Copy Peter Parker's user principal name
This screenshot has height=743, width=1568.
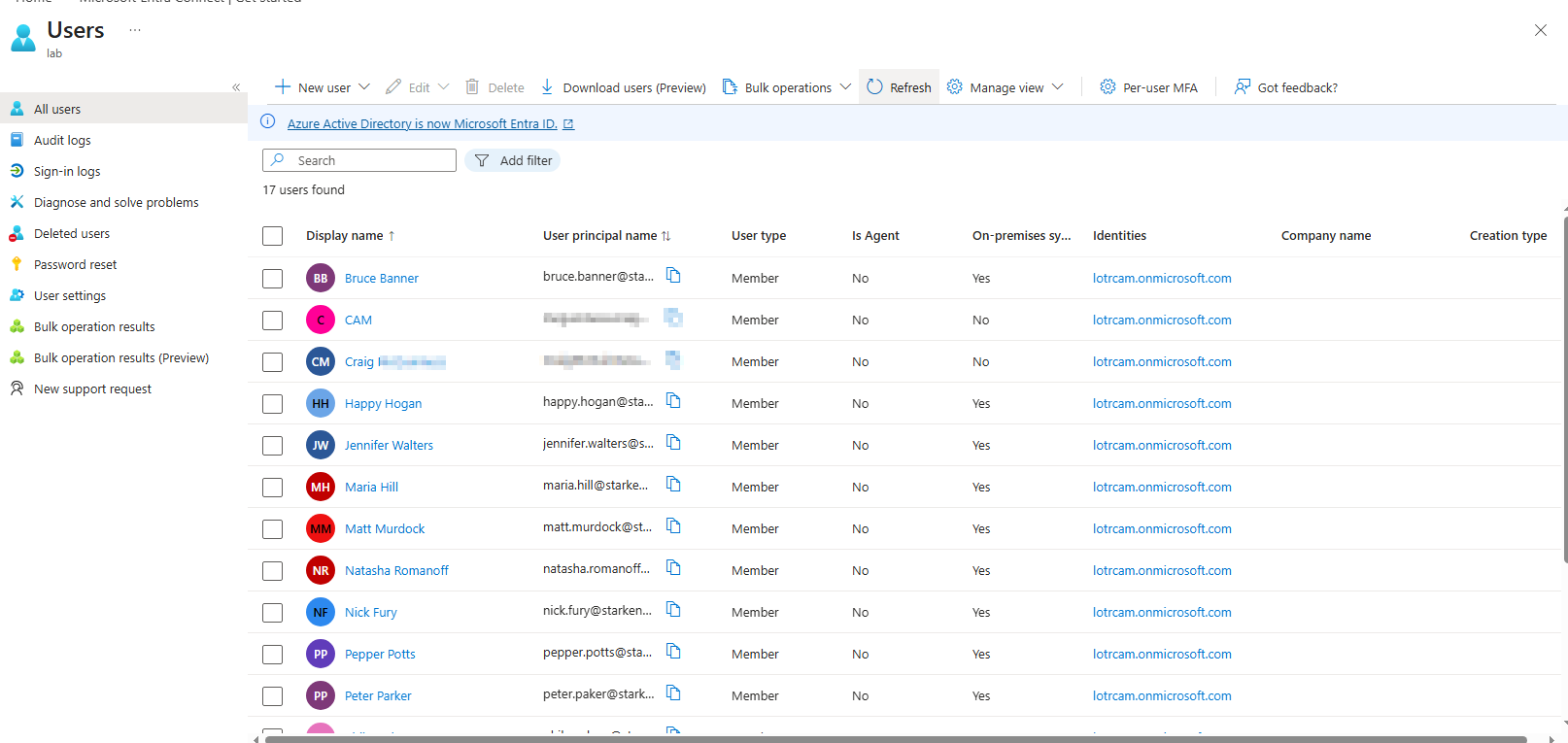click(x=673, y=693)
